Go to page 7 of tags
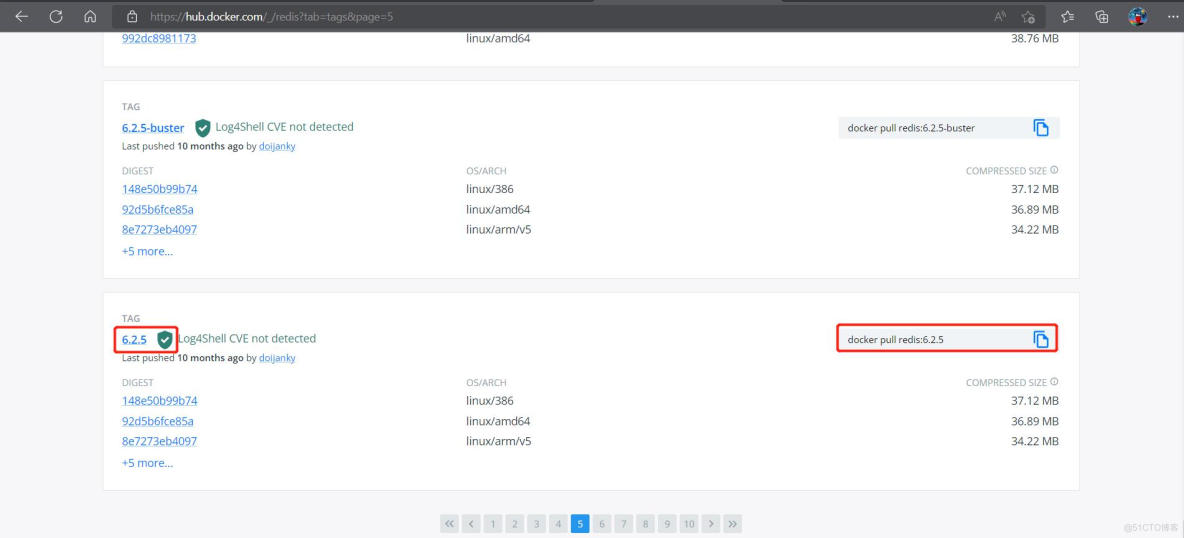Screen dimensions: 1184x538 [624, 523]
